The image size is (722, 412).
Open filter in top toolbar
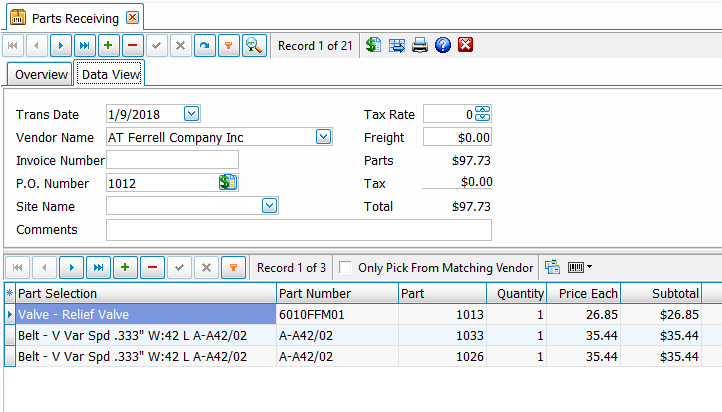(228, 46)
